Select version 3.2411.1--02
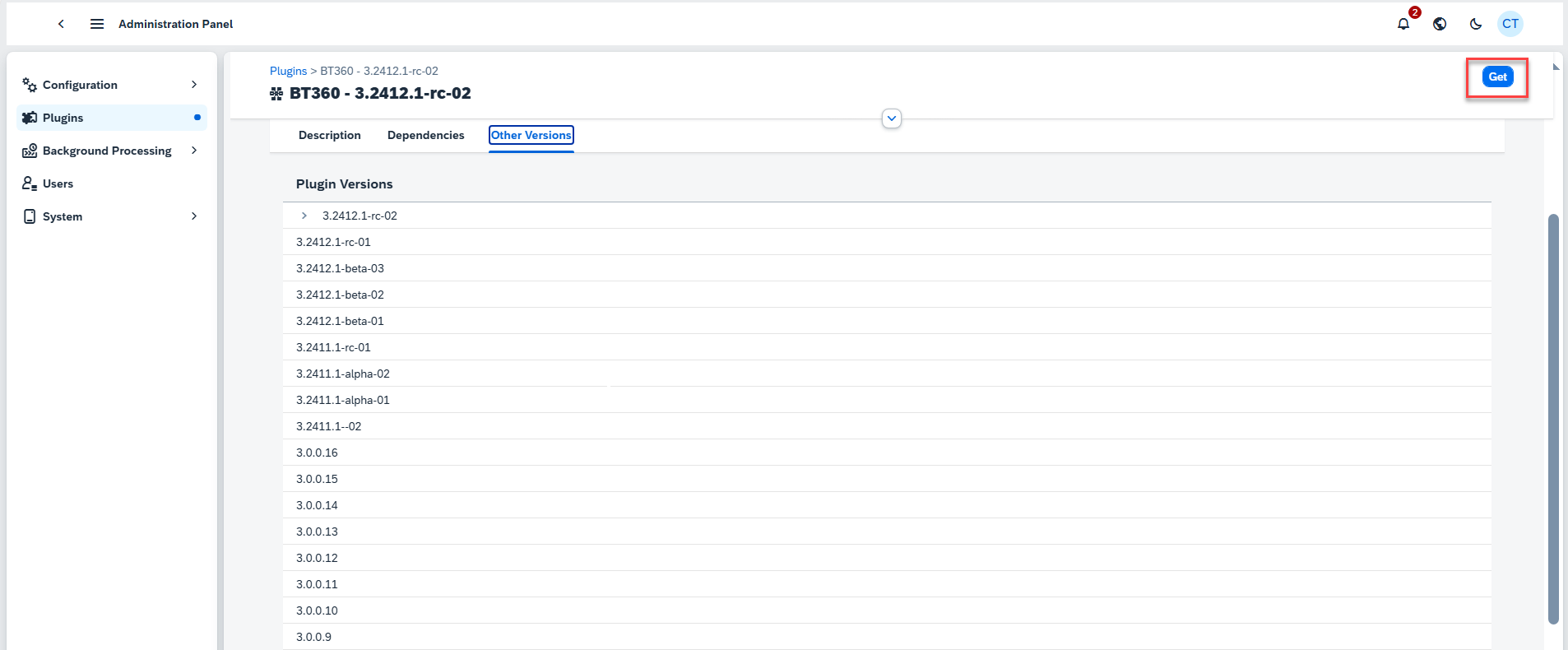 pos(887,426)
